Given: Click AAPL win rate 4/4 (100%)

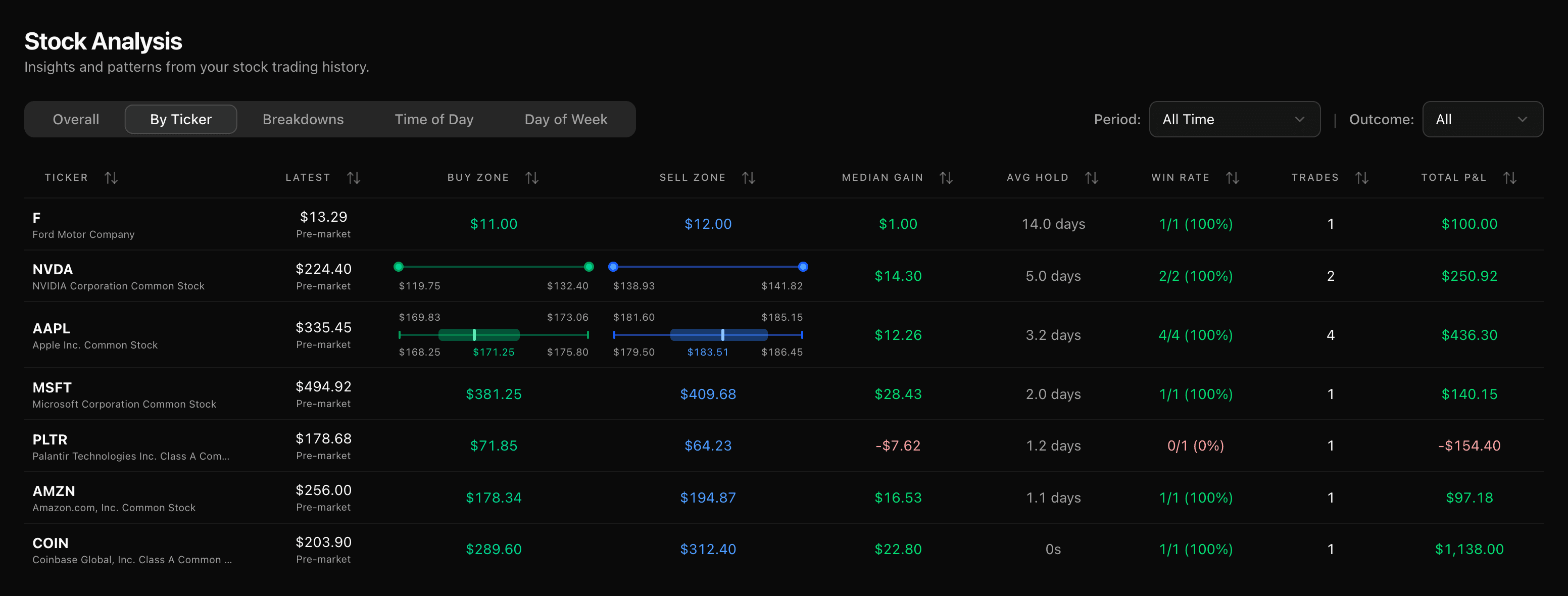Looking at the screenshot, I should [x=1196, y=335].
